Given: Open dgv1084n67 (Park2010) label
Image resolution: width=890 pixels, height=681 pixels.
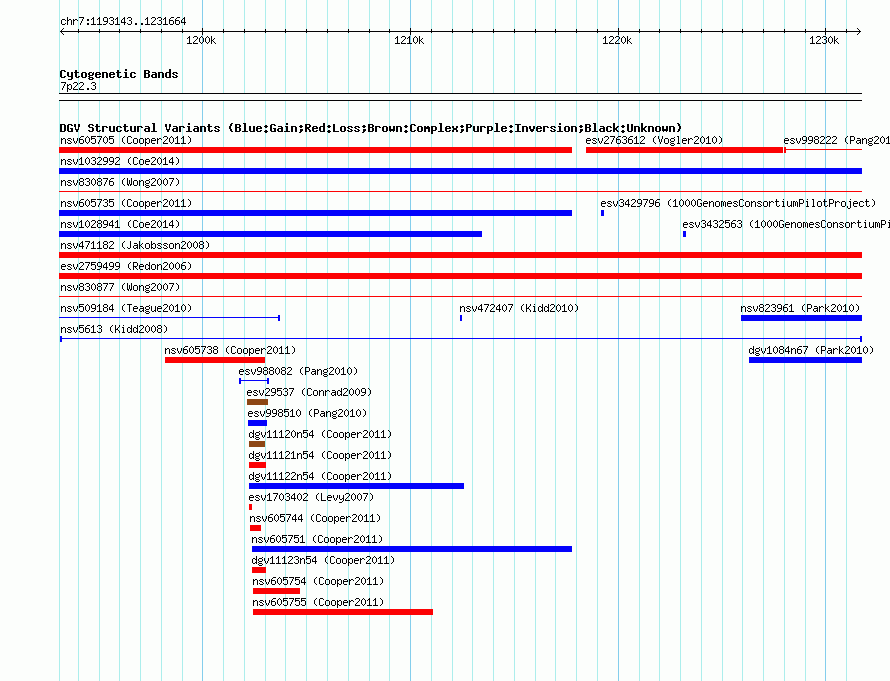Looking at the screenshot, I should 811,350.
